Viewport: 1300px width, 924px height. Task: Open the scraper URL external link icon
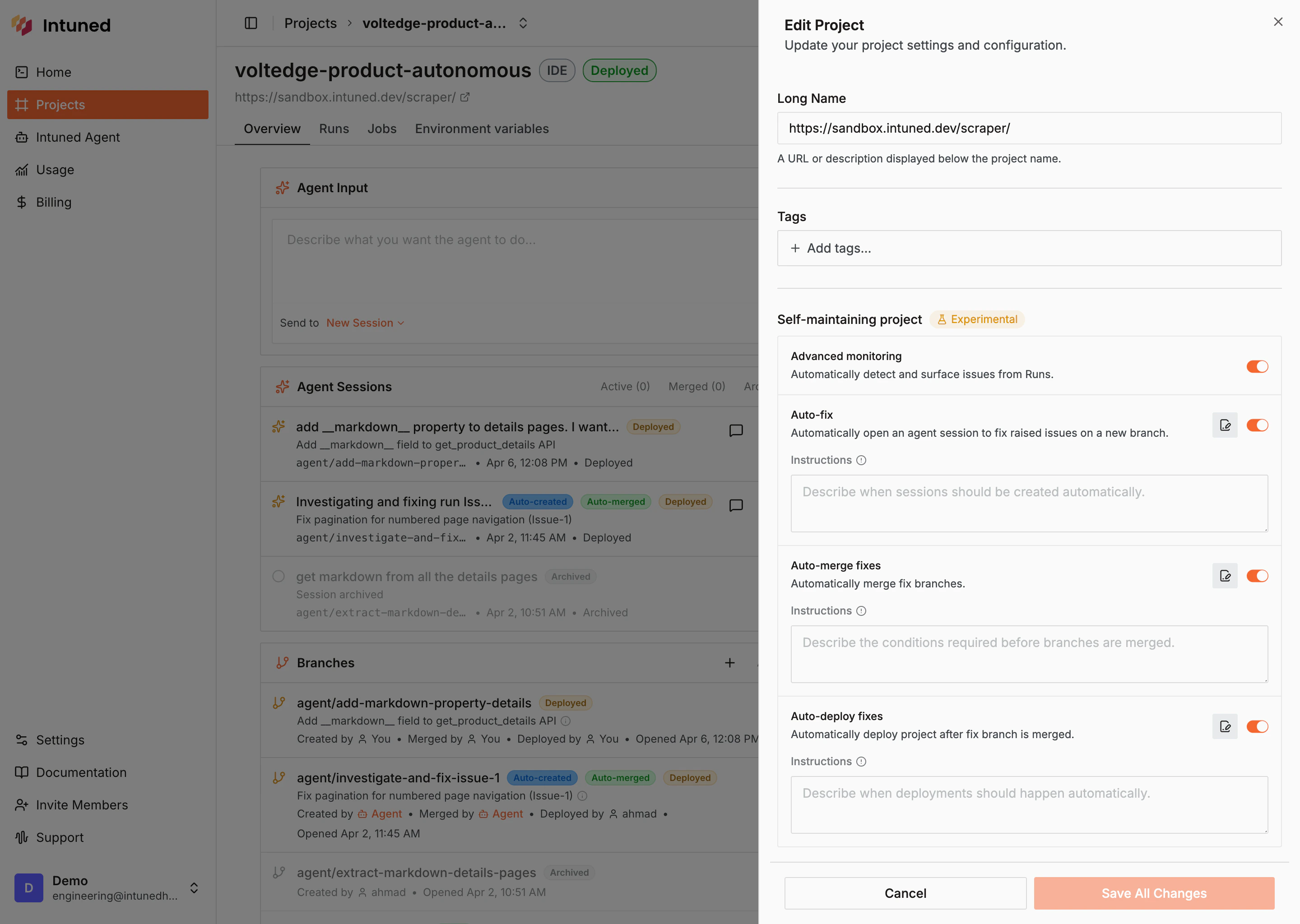(465, 97)
